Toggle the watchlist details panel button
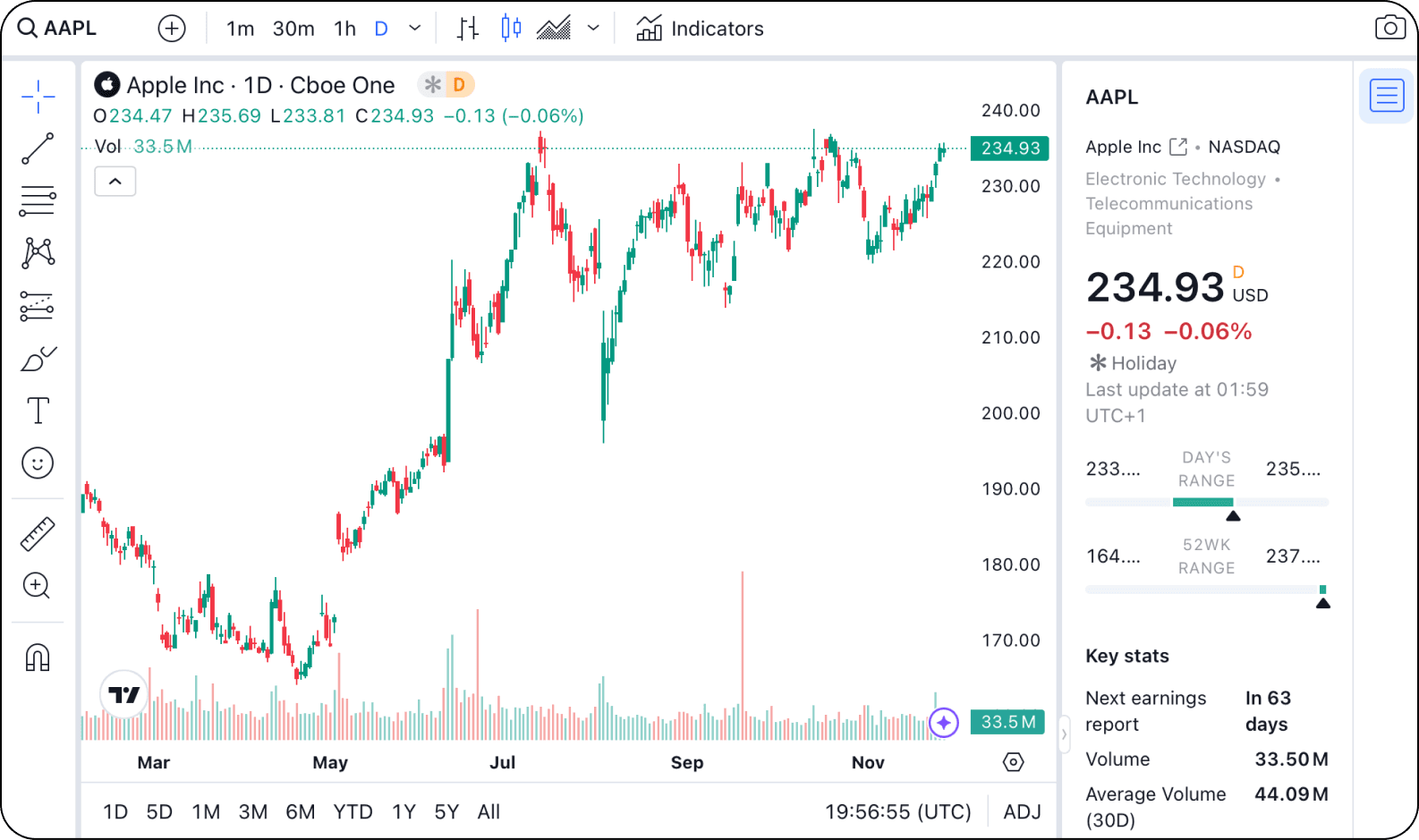The height and width of the screenshot is (840, 1419). pyautogui.click(x=1387, y=95)
